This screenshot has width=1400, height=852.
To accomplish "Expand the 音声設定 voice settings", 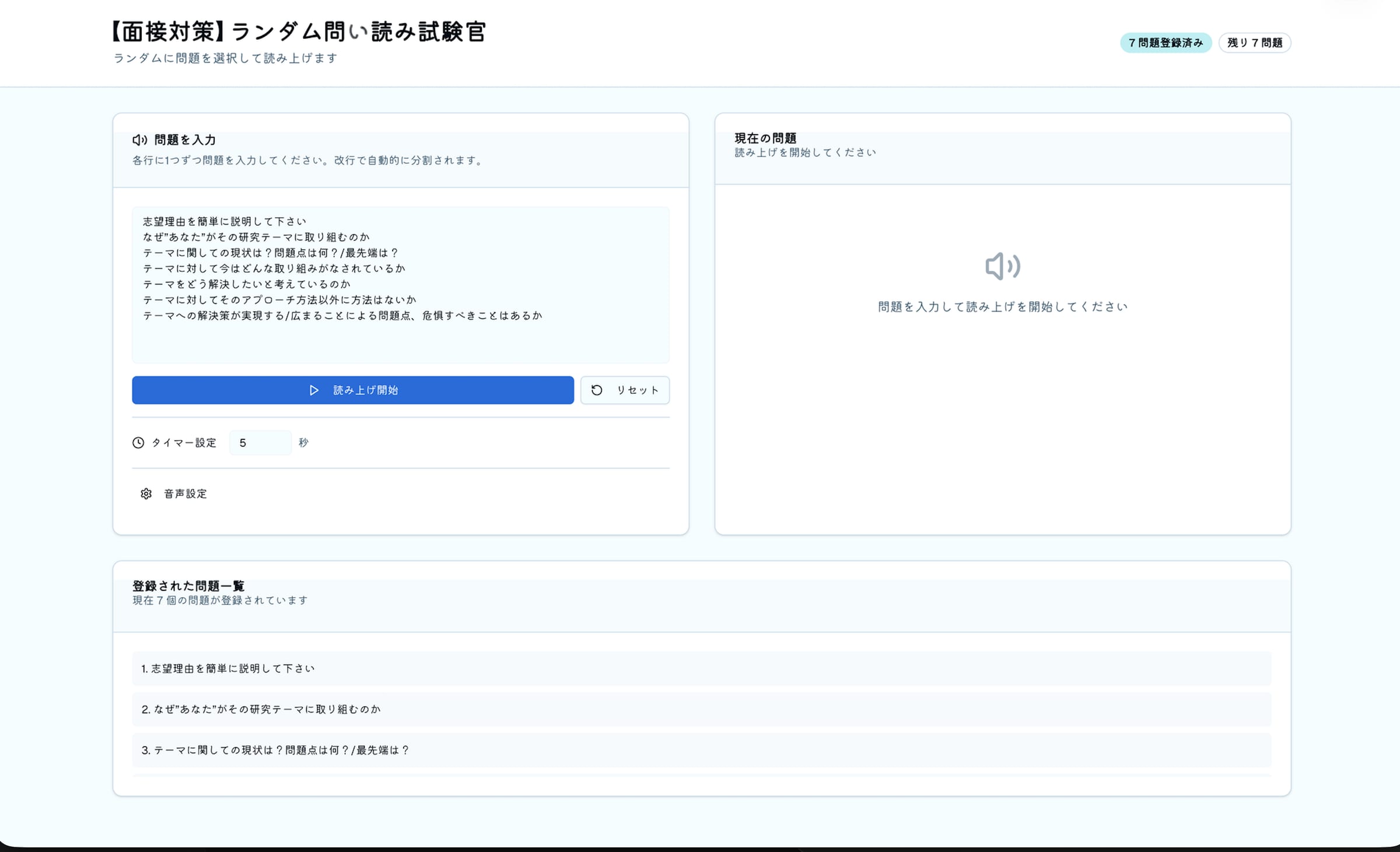I will point(174,494).
